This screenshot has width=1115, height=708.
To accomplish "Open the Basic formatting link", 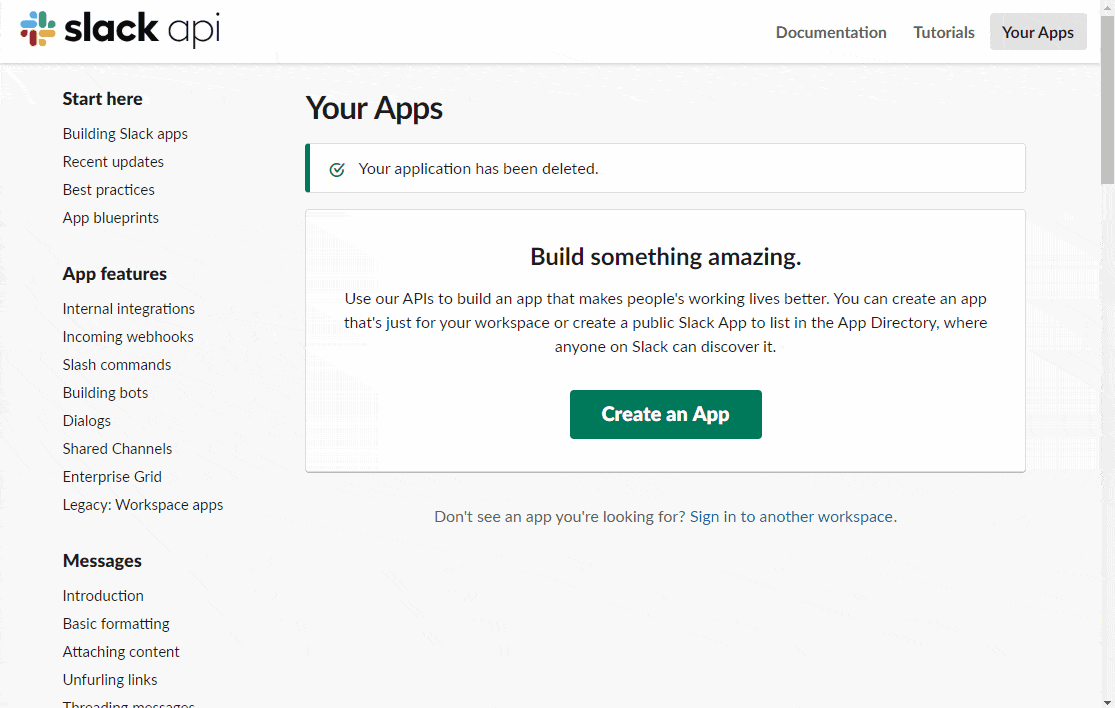I will pos(116,623).
